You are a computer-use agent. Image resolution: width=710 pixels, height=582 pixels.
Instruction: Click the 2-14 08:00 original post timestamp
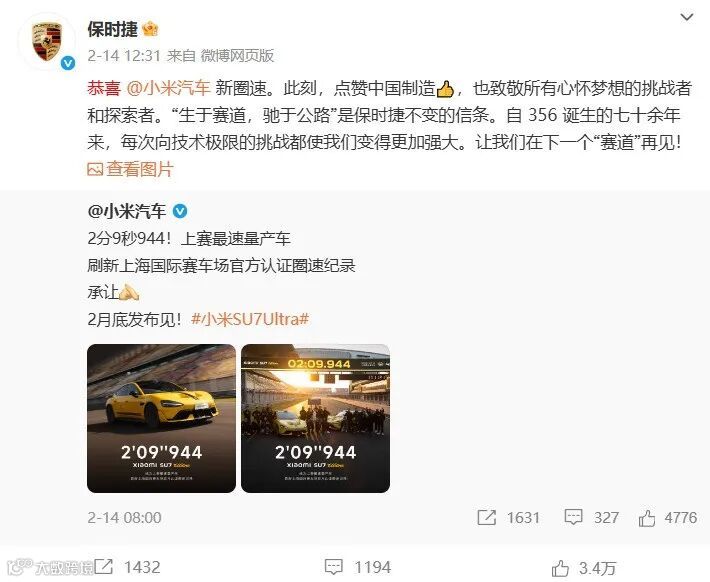click(125, 518)
